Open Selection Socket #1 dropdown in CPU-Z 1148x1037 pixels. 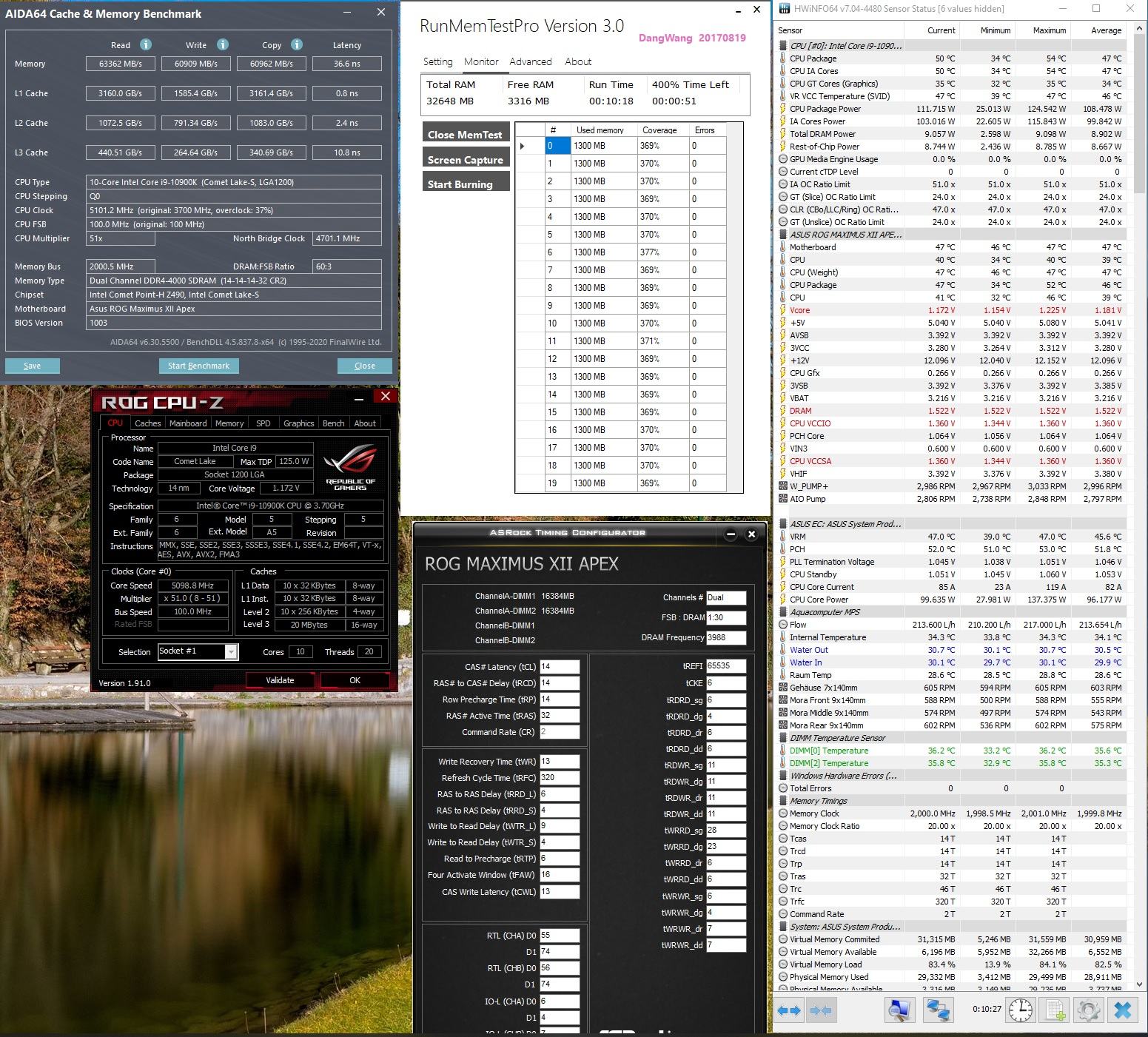231,651
